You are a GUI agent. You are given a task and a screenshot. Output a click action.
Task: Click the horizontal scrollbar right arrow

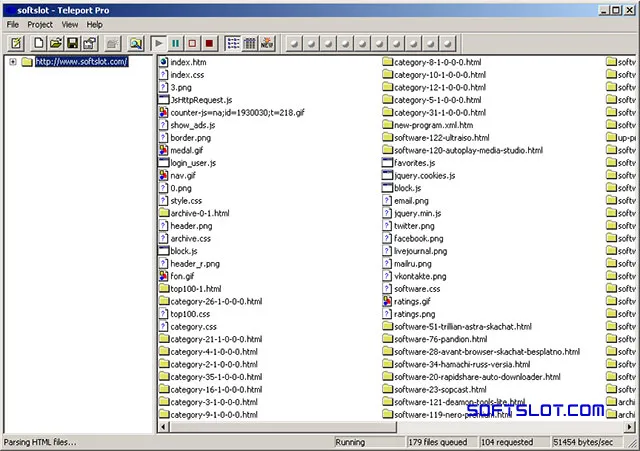(x=629, y=427)
